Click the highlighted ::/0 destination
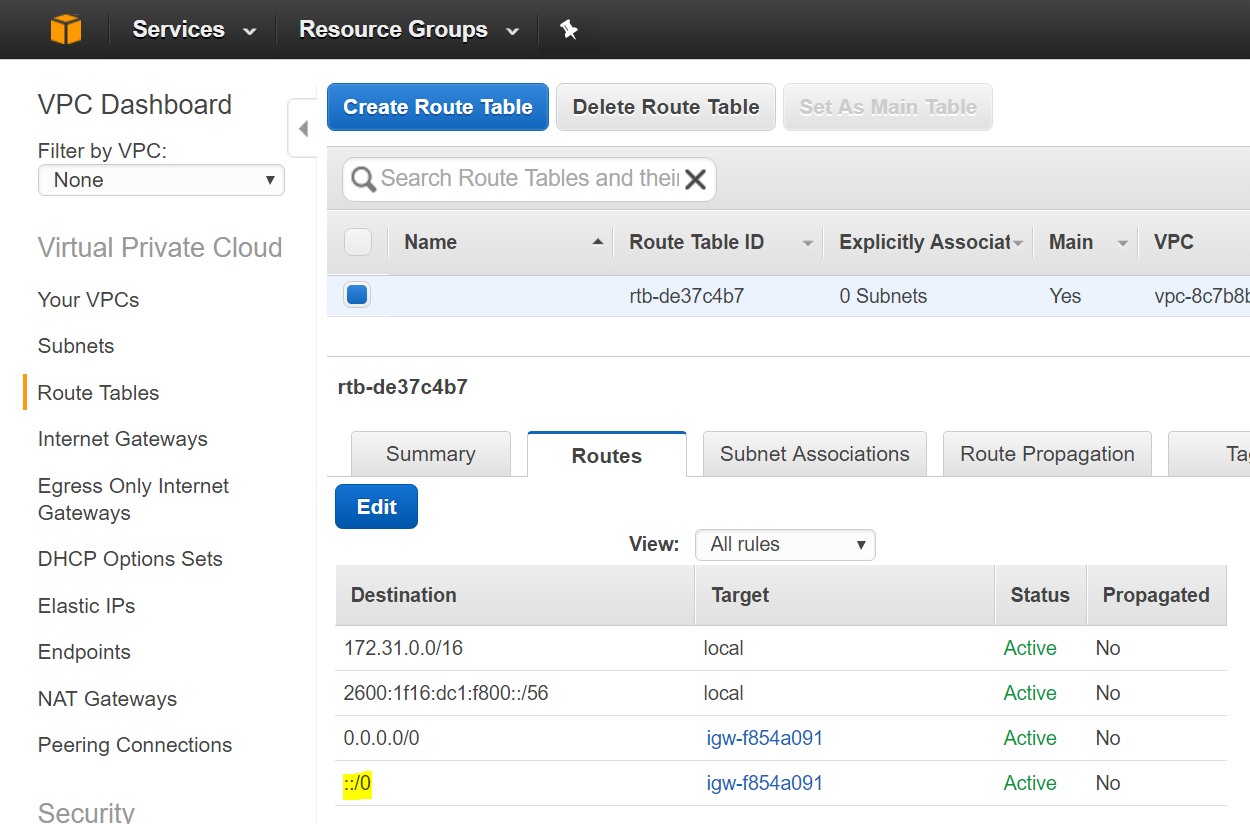Image resolution: width=1250 pixels, height=824 pixels. point(357,783)
